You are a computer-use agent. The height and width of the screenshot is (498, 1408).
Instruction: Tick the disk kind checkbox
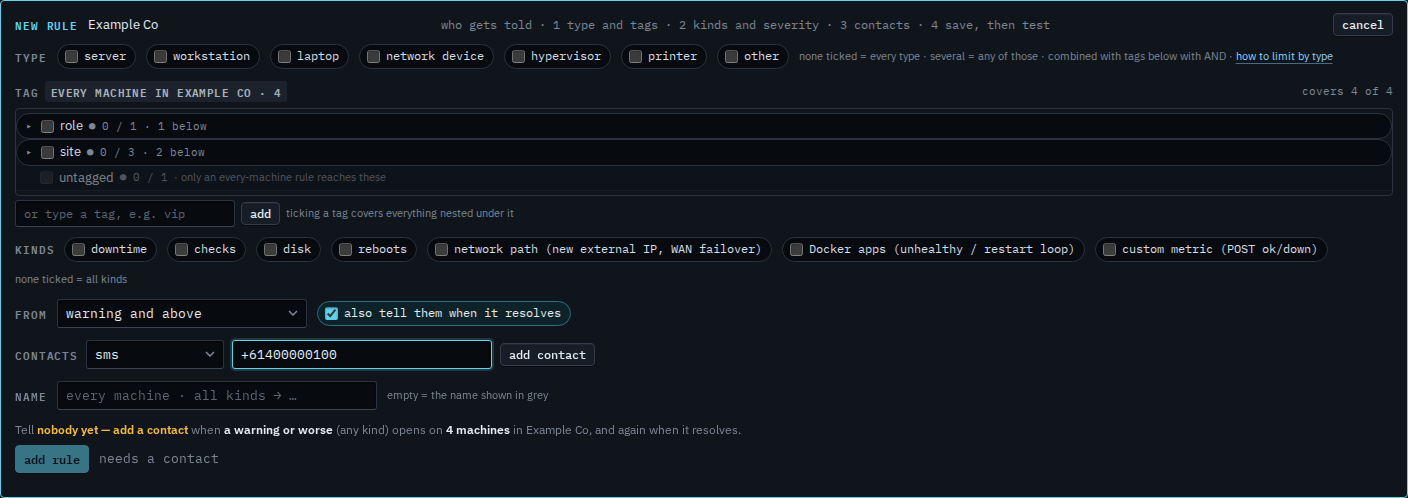pos(270,250)
